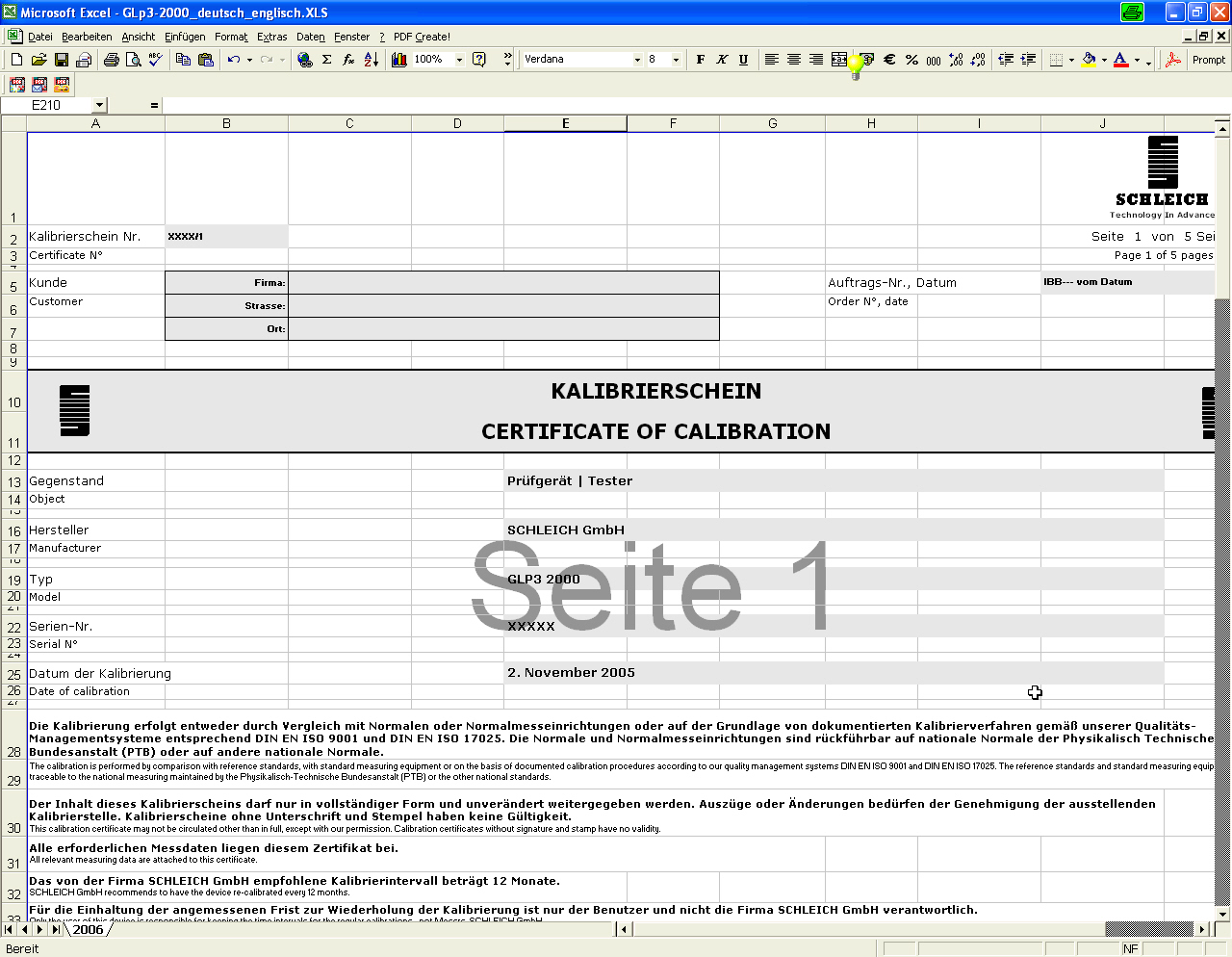1232x957 pixels.
Task: Apply yellow fill color paint bucket
Action: (x=1089, y=60)
